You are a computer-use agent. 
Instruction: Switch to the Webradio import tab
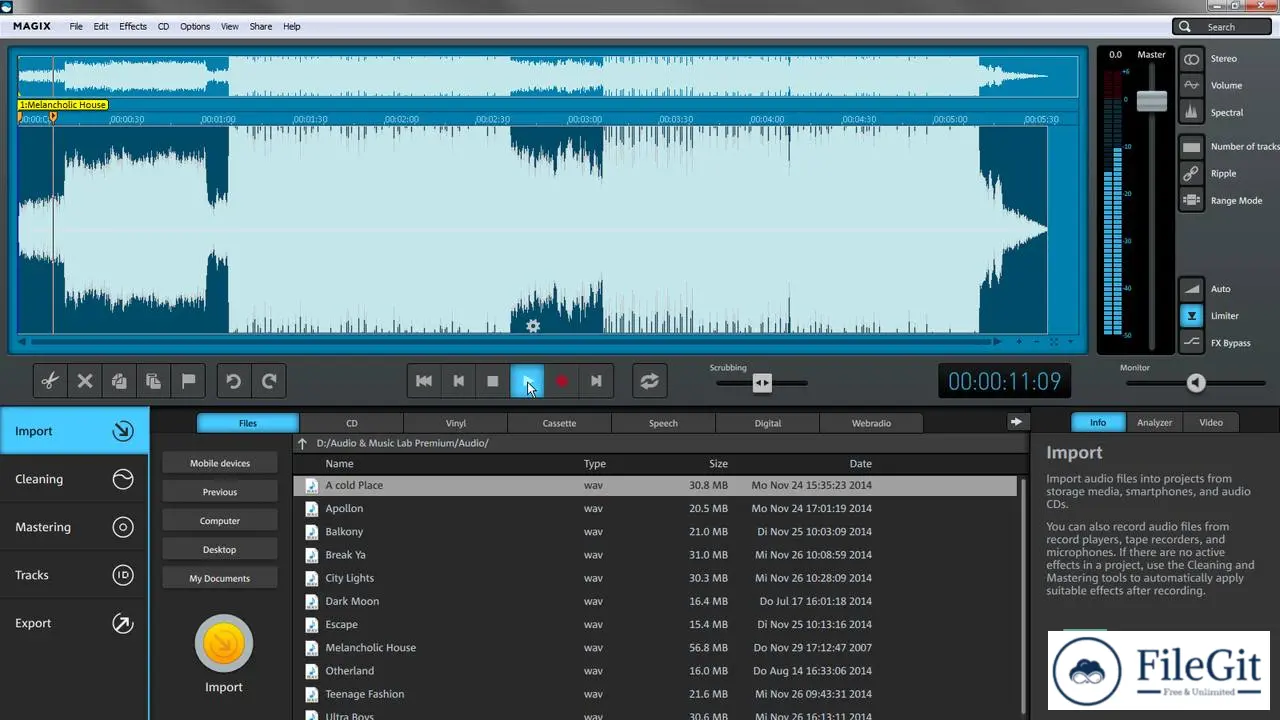pos(871,423)
